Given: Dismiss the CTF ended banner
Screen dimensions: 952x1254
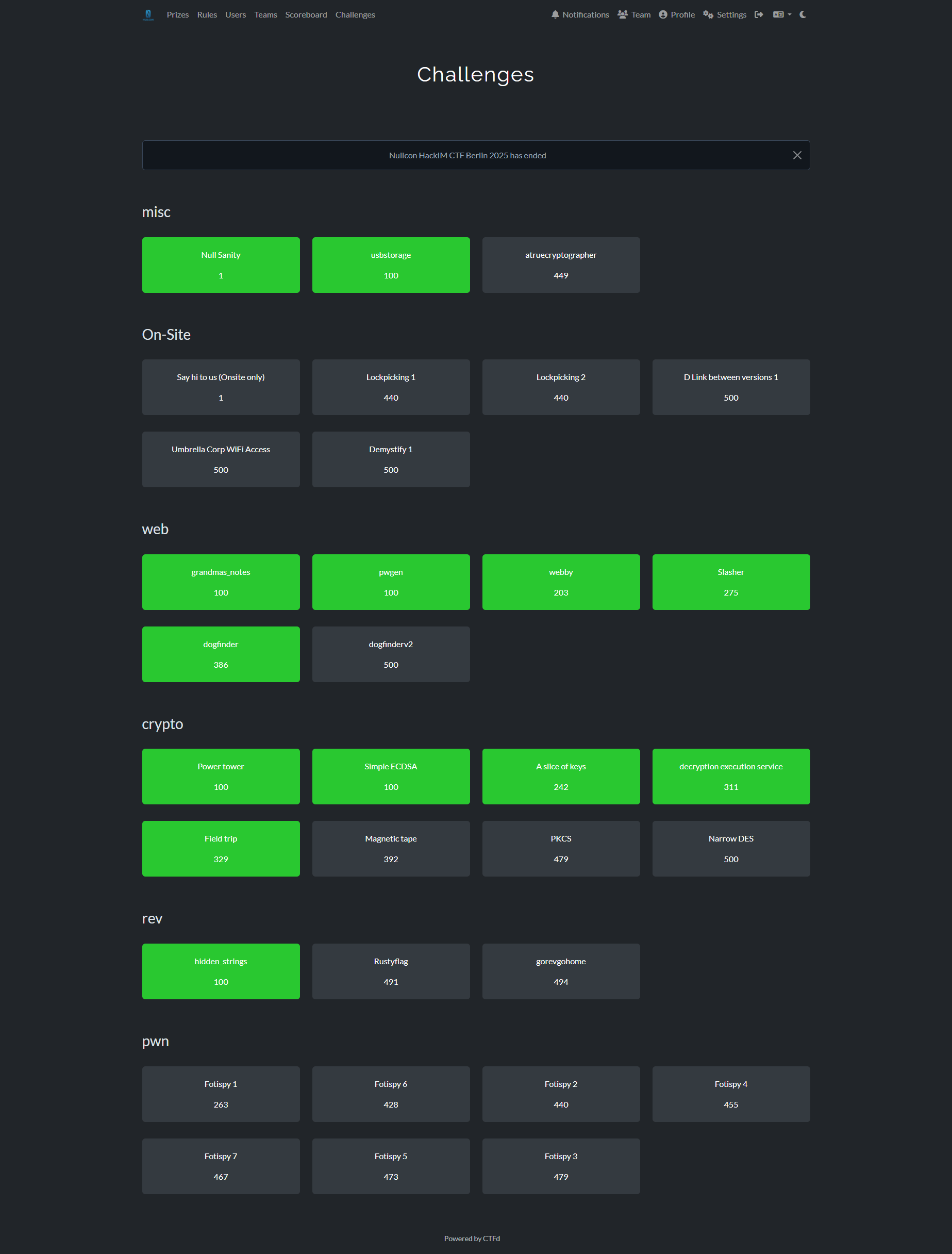Looking at the screenshot, I should pyautogui.click(x=797, y=155).
